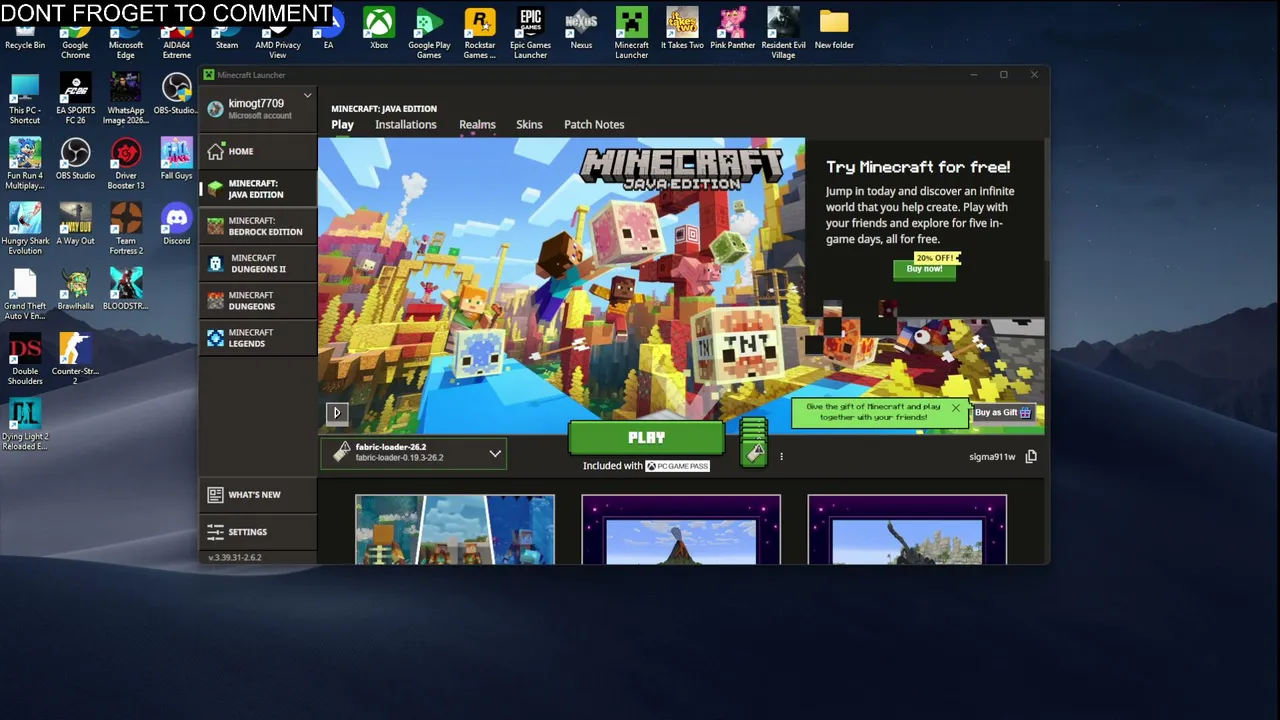The width and height of the screenshot is (1280, 720).
Task: Open the volcano news thumbnail
Action: click(681, 529)
